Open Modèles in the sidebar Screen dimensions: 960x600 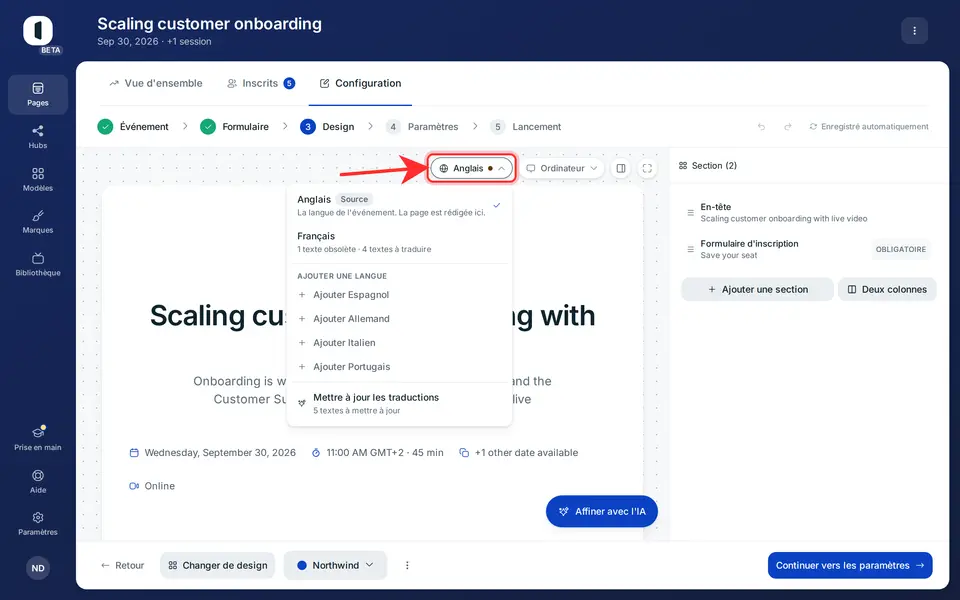(x=38, y=180)
